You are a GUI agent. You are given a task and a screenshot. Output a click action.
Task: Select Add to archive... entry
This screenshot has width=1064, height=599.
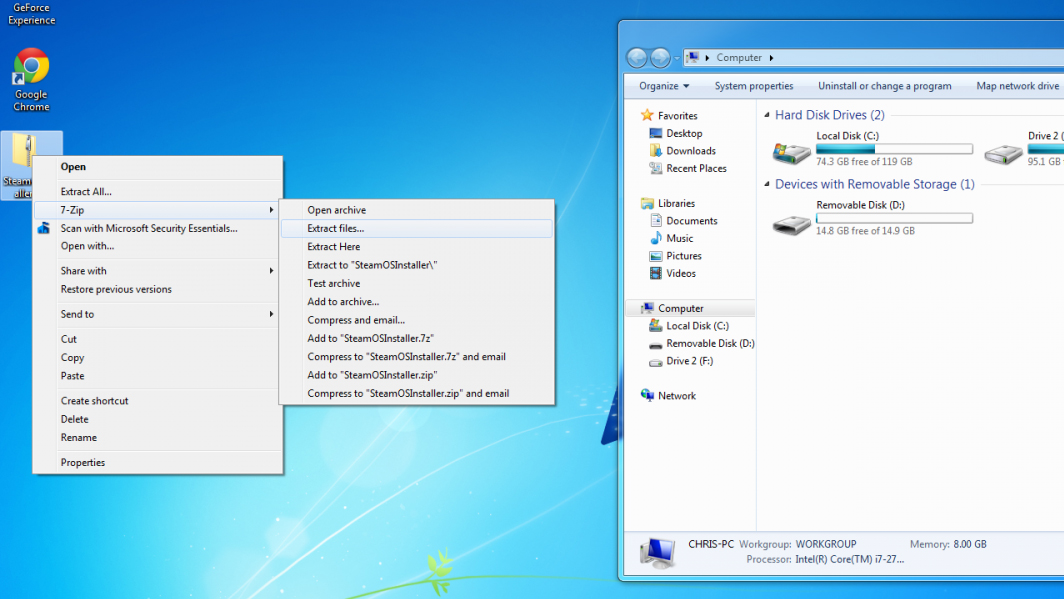pos(417,302)
